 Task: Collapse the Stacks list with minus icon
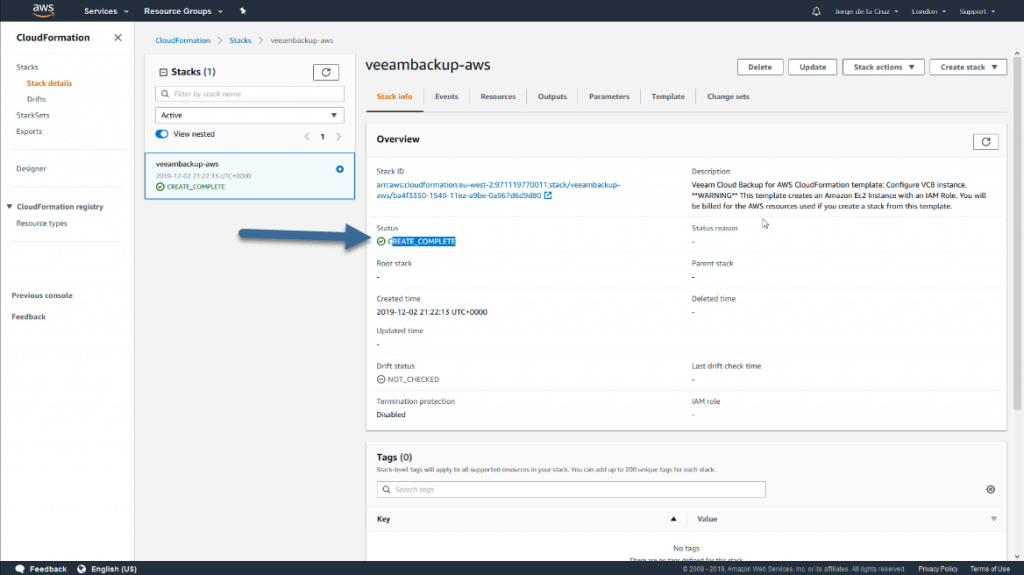tap(163, 72)
